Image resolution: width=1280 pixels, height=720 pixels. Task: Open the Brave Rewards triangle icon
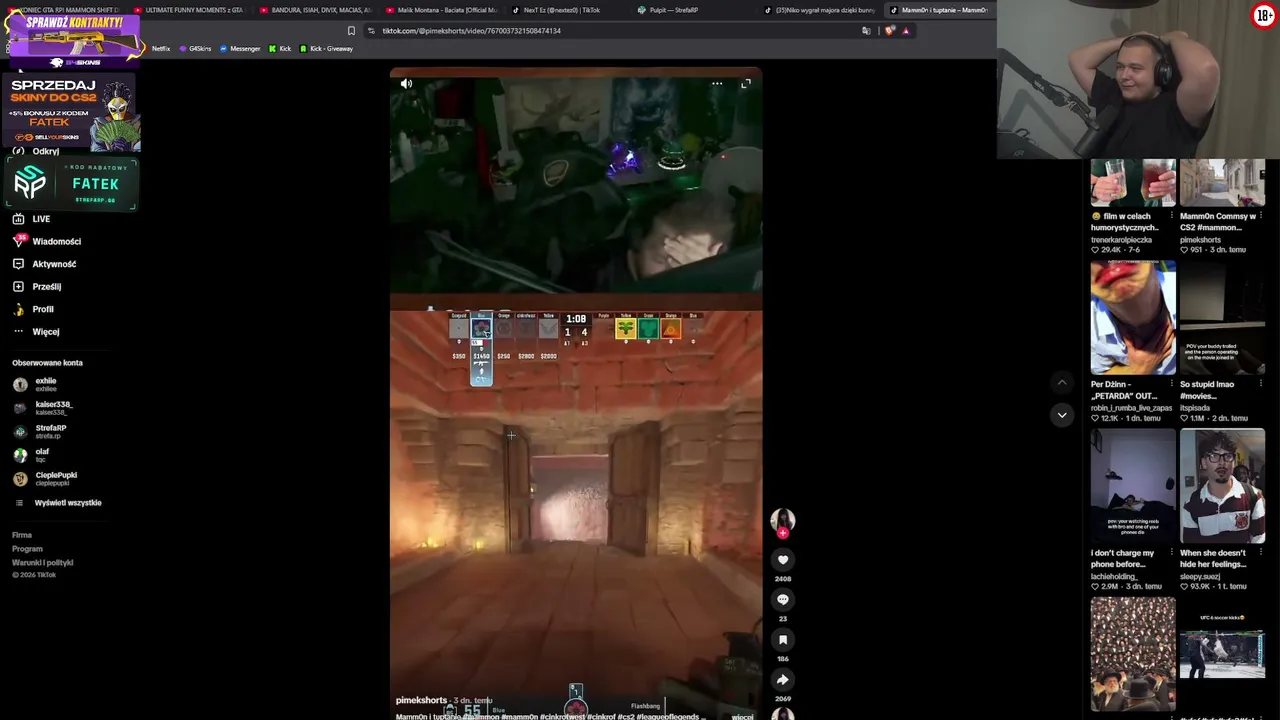pos(906,31)
